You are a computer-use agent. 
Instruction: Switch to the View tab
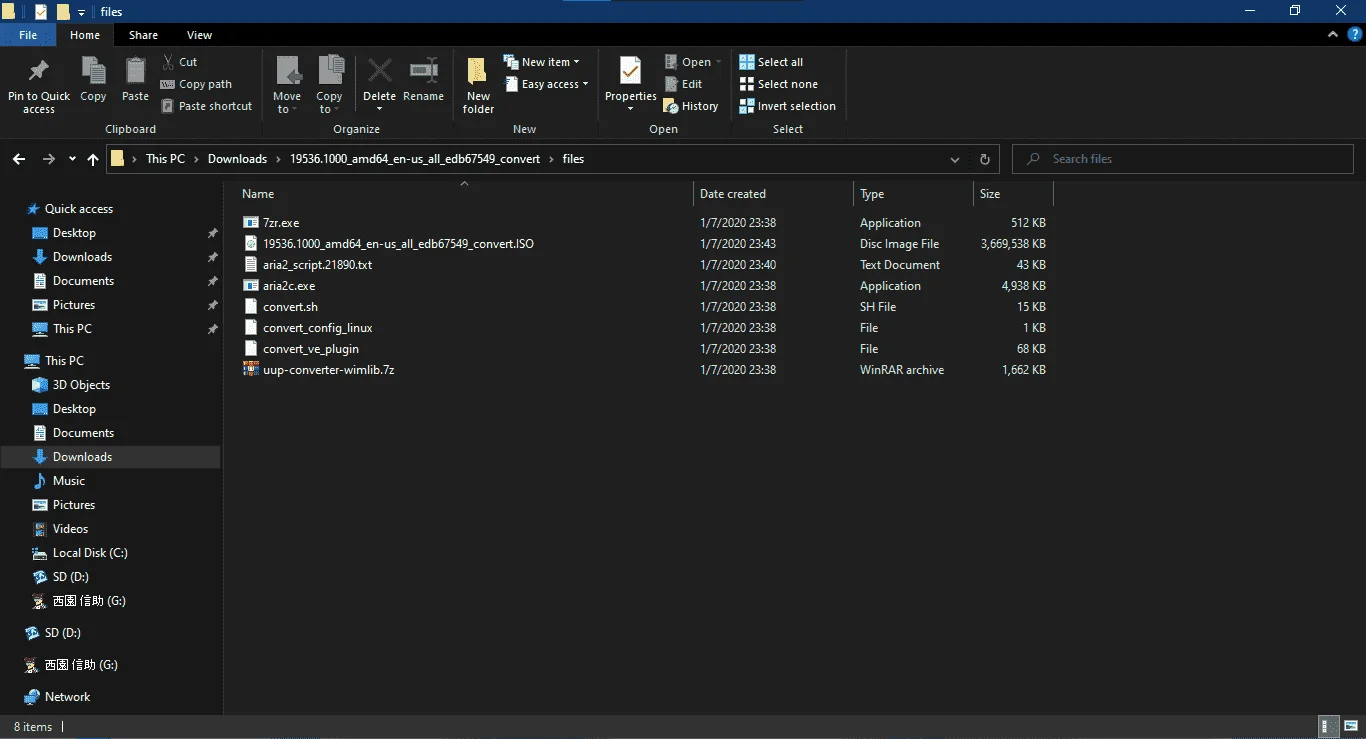coord(199,35)
